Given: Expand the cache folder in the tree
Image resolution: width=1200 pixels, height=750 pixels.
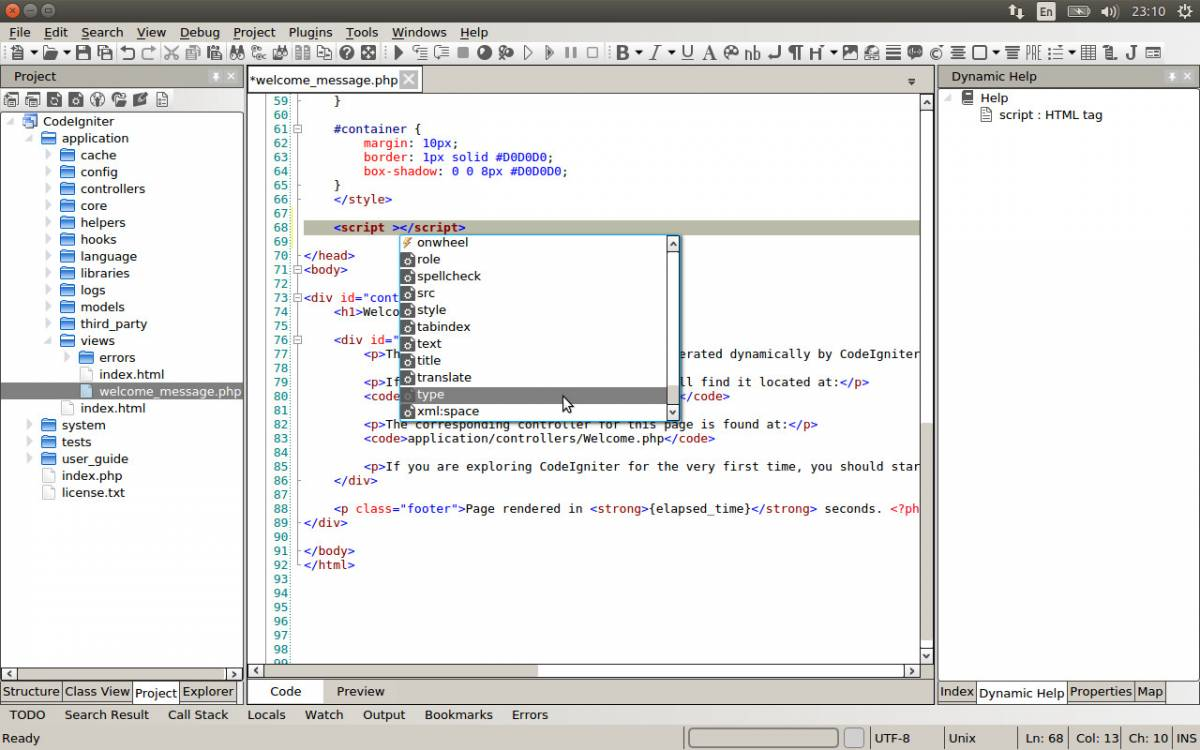Looking at the screenshot, I should [48, 155].
